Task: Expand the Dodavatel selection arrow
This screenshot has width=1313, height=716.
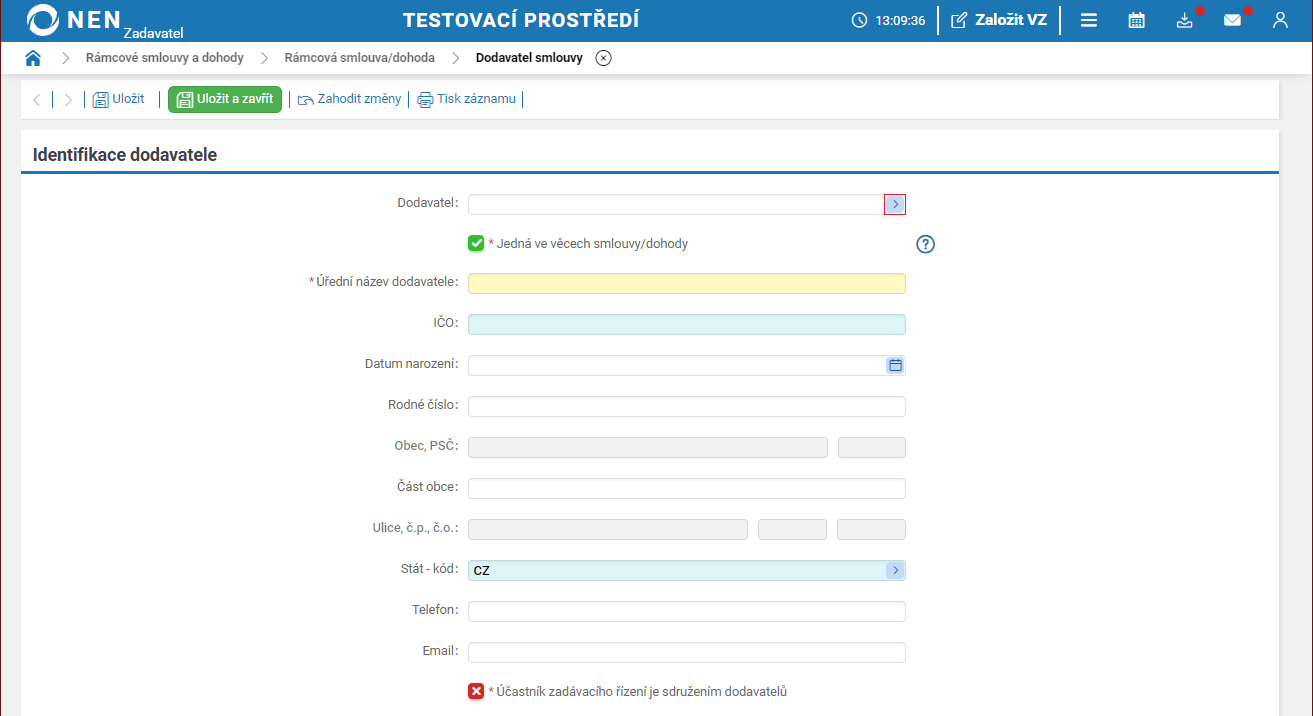Action: [895, 204]
